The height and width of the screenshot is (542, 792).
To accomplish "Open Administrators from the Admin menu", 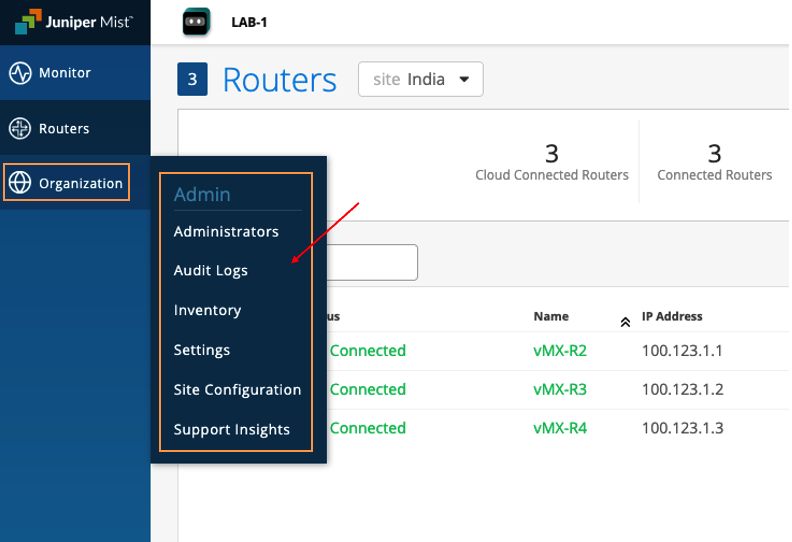I will point(226,231).
